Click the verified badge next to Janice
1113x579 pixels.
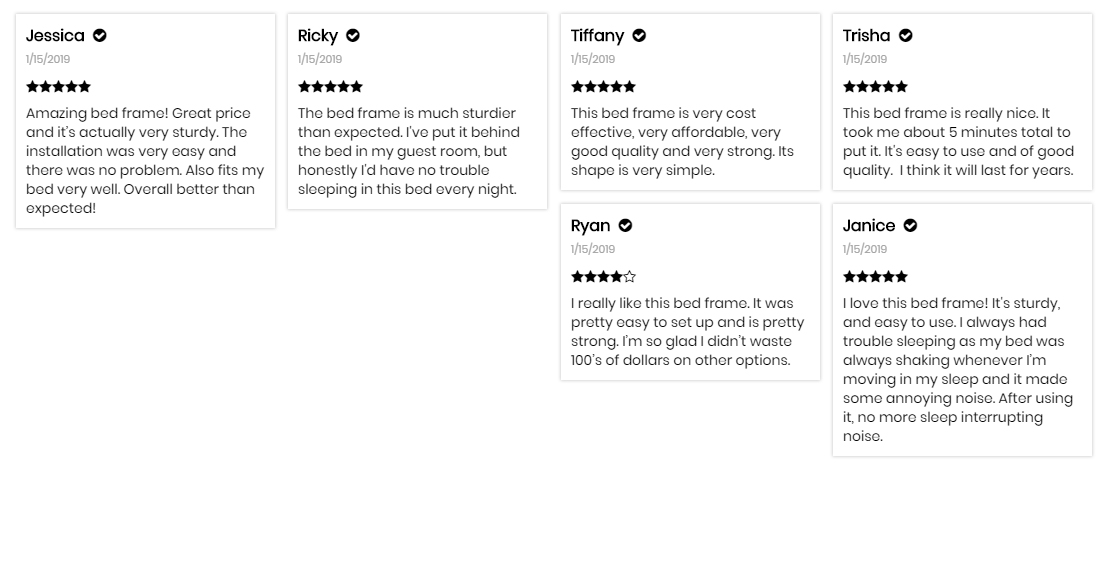pos(910,226)
